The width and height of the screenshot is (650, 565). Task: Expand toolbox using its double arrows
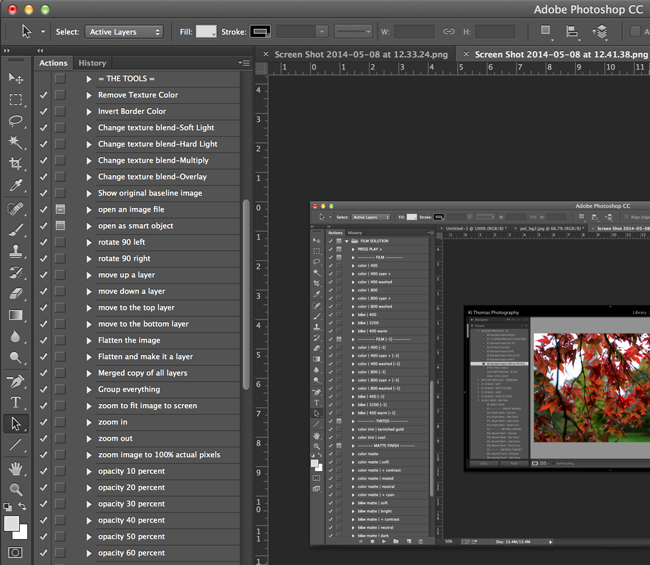[7, 51]
